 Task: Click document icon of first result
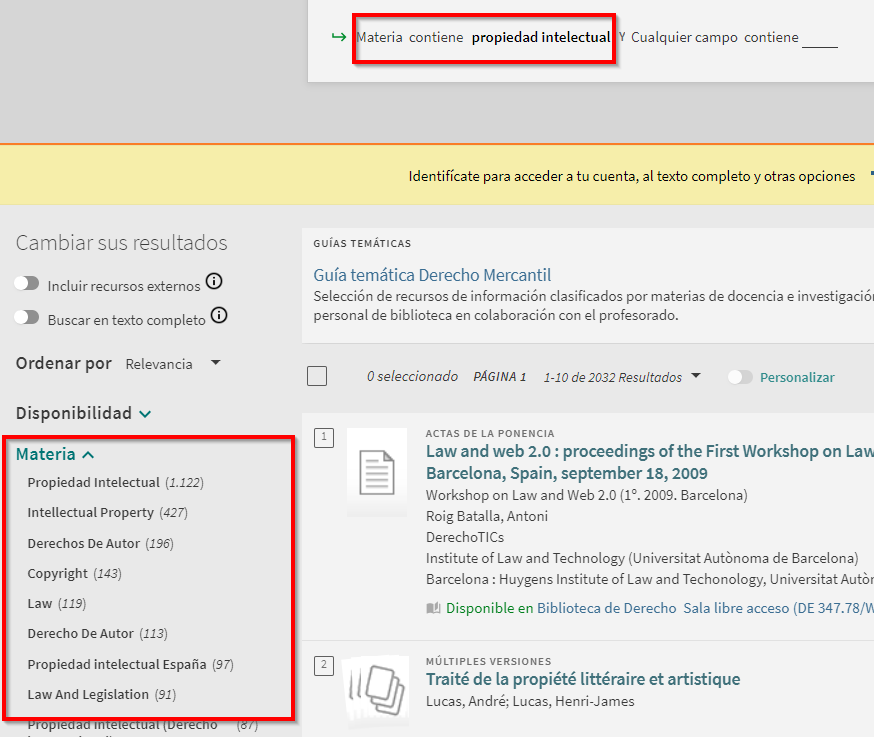(x=377, y=472)
